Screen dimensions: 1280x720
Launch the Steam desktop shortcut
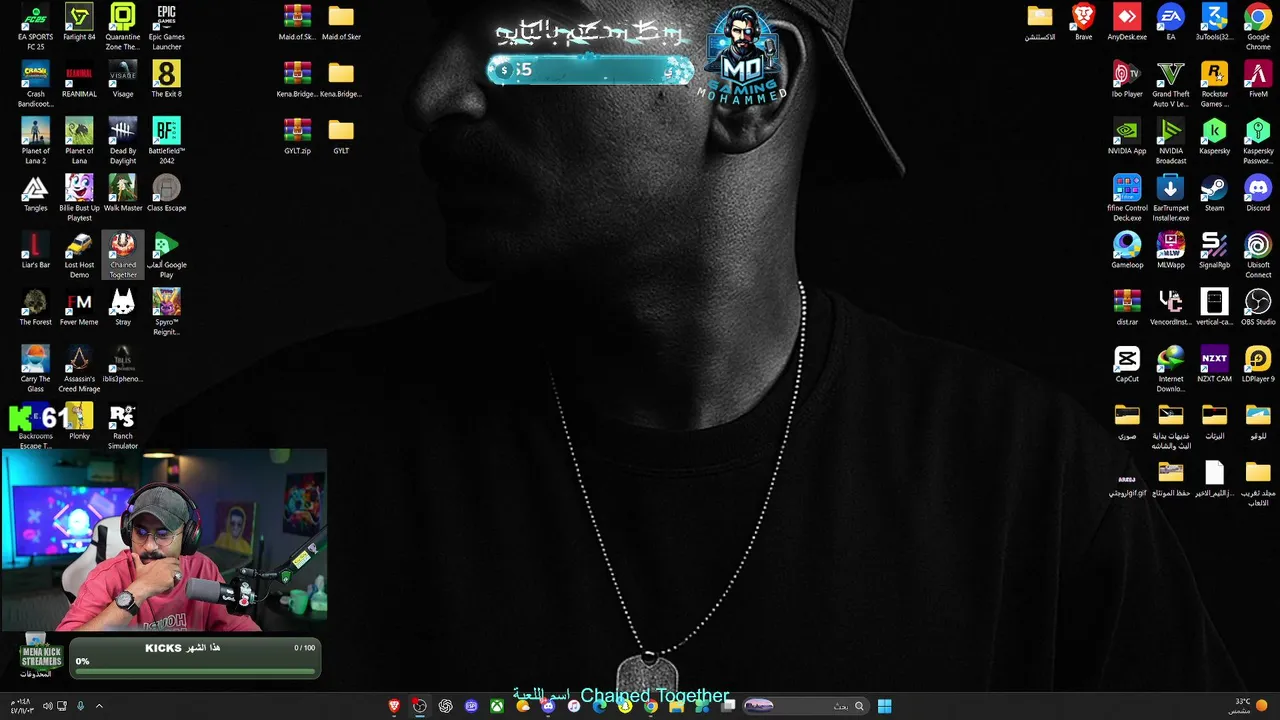[x=1215, y=193]
